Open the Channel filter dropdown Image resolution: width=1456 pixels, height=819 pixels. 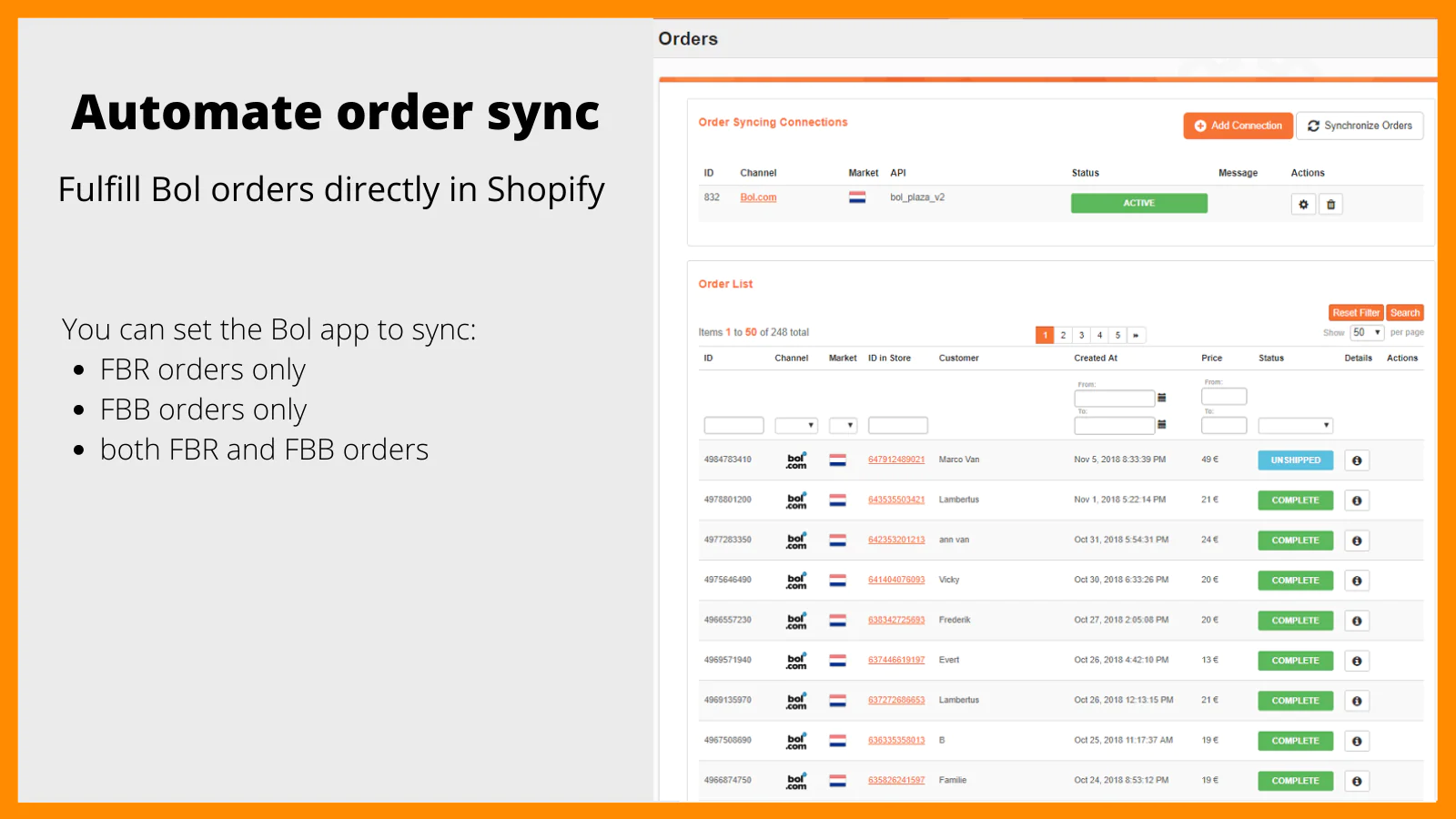tap(796, 425)
